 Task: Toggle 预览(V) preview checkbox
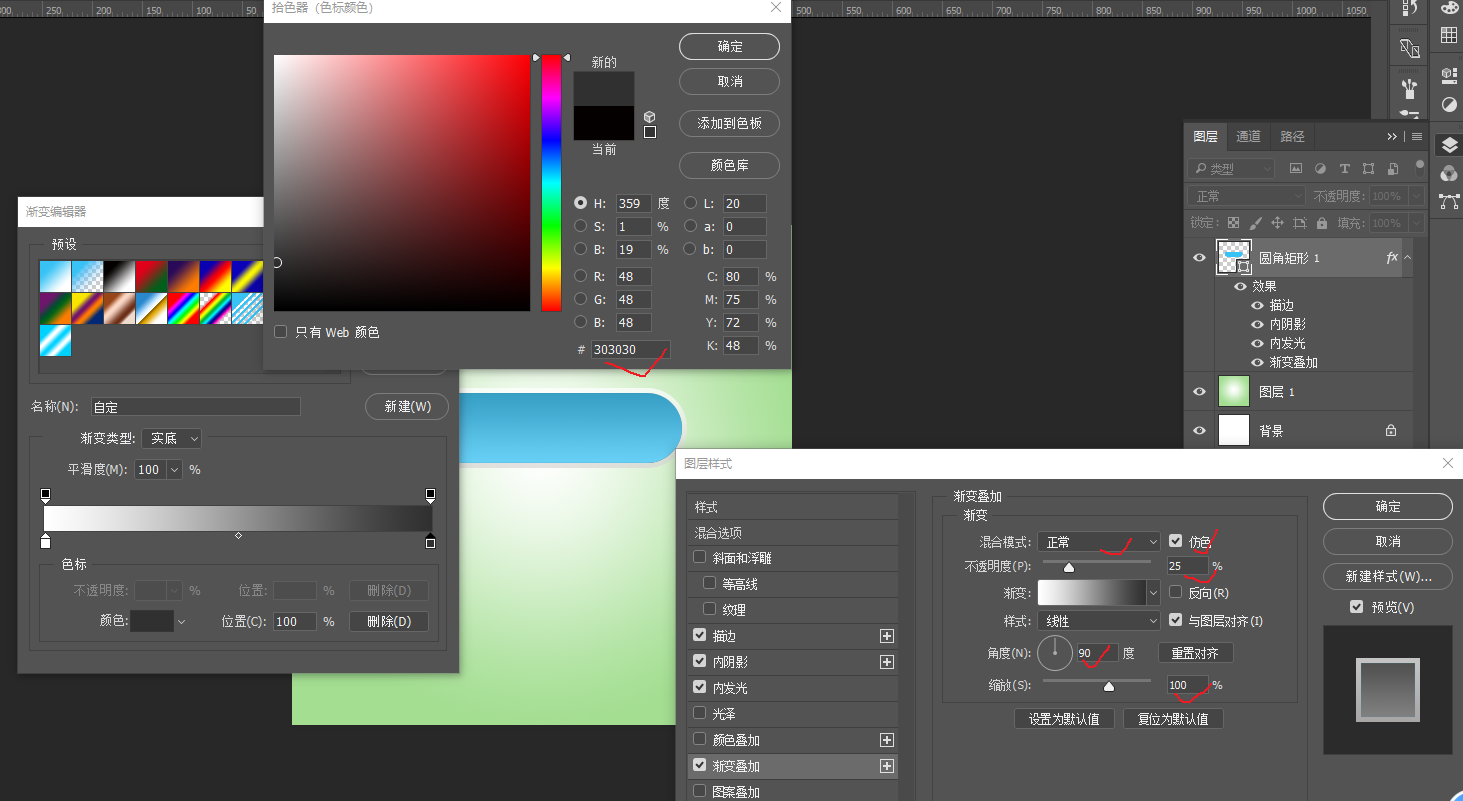(x=1356, y=607)
